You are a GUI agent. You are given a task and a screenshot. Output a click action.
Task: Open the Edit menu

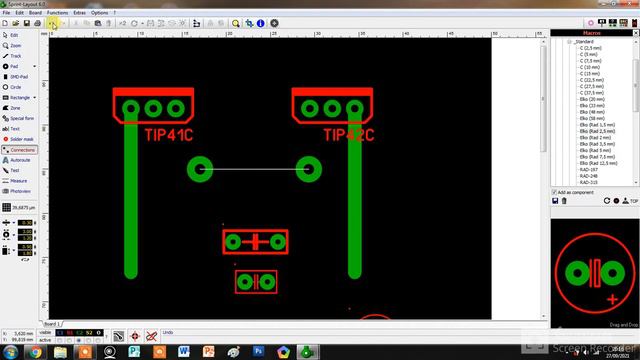pos(19,13)
